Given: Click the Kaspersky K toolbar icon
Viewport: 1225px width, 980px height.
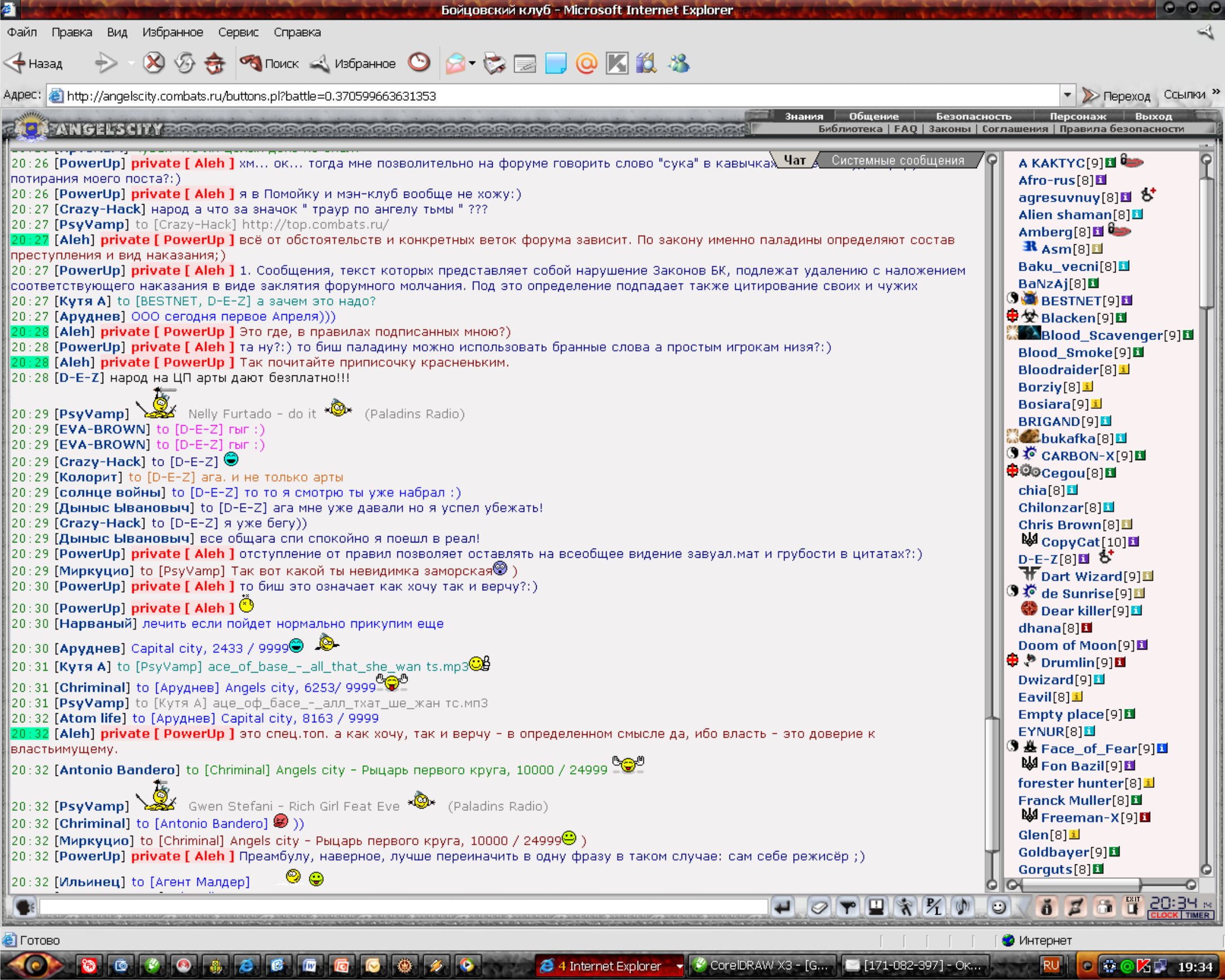Looking at the screenshot, I should pyautogui.click(x=617, y=63).
